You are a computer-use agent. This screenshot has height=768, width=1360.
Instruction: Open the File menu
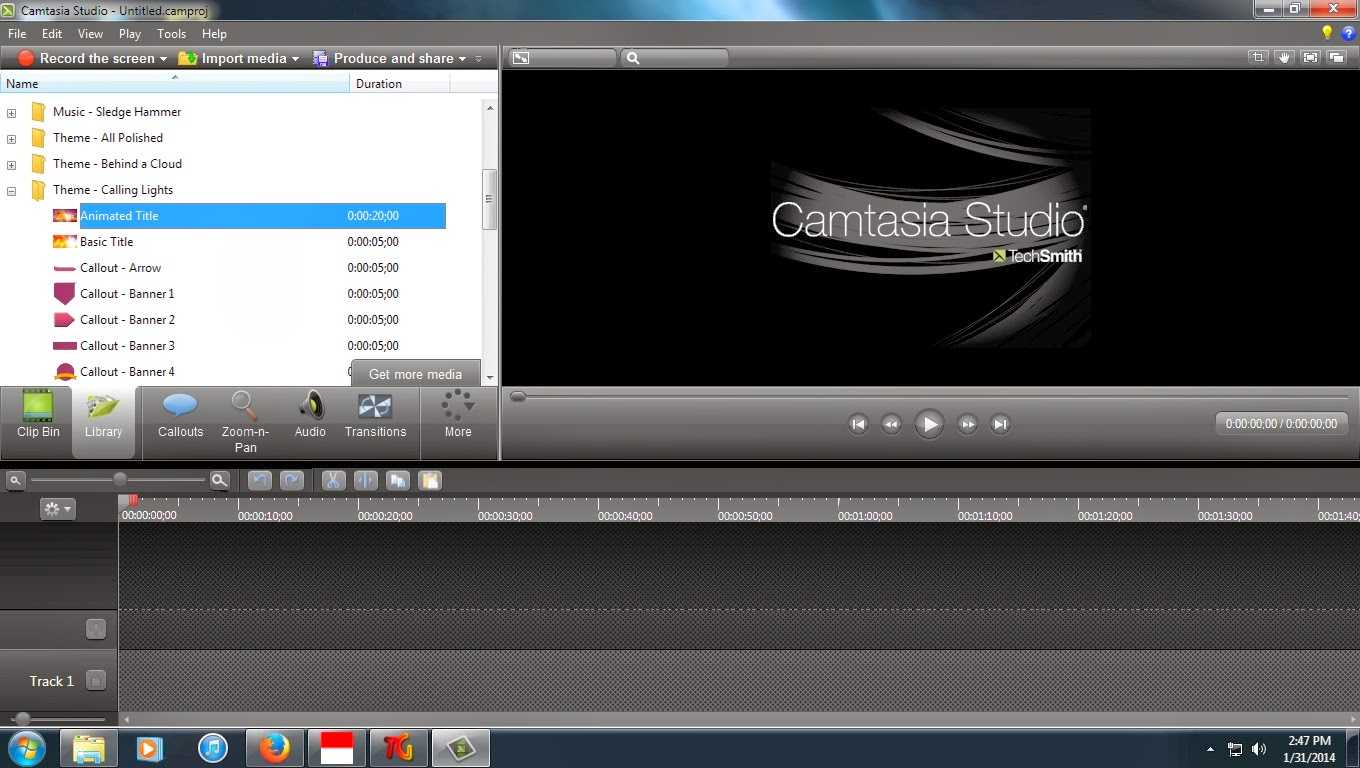pyautogui.click(x=17, y=33)
